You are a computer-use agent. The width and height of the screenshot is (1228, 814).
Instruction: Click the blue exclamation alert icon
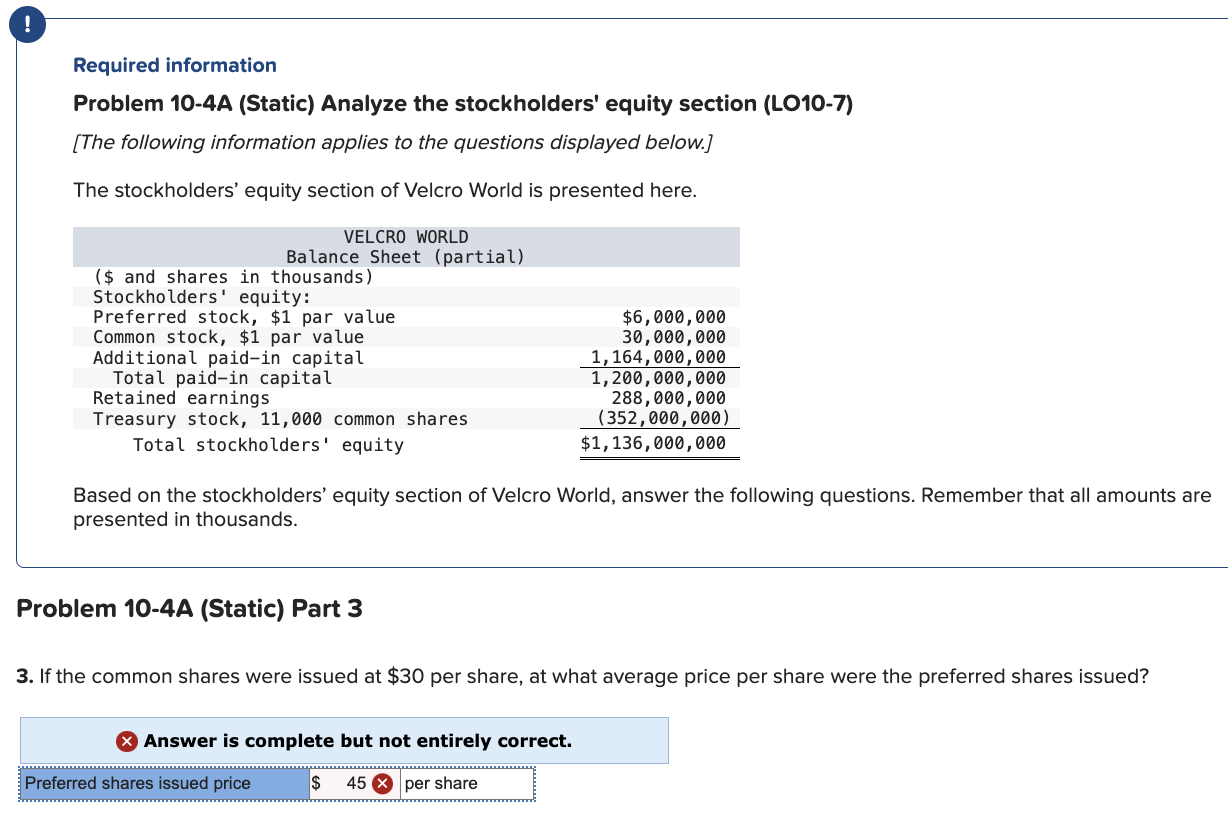tap(26, 24)
